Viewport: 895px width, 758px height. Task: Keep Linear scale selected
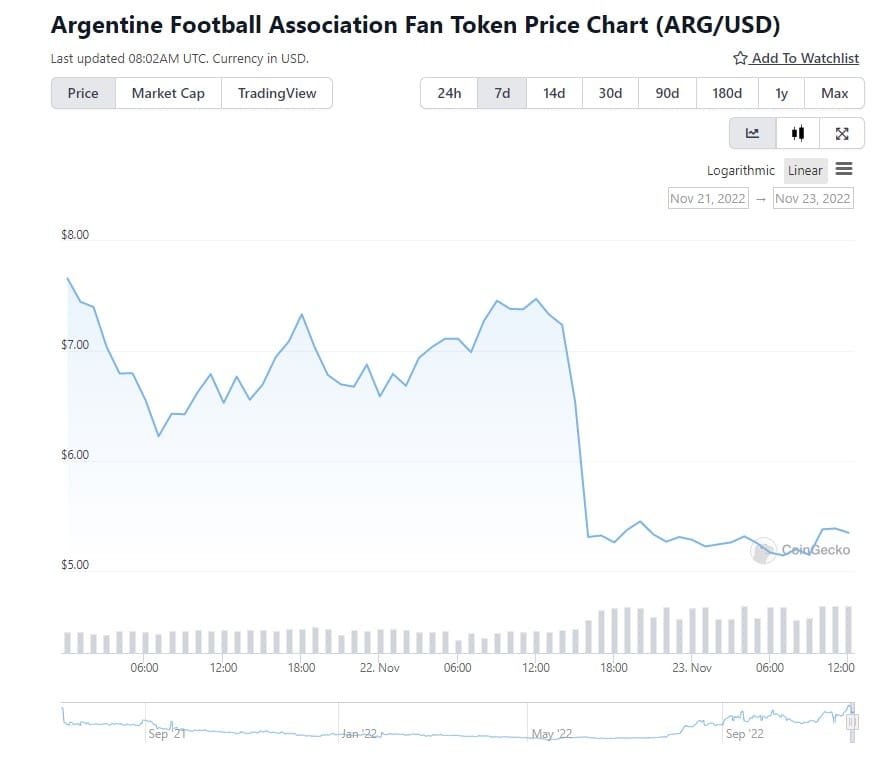tap(806, 170)
